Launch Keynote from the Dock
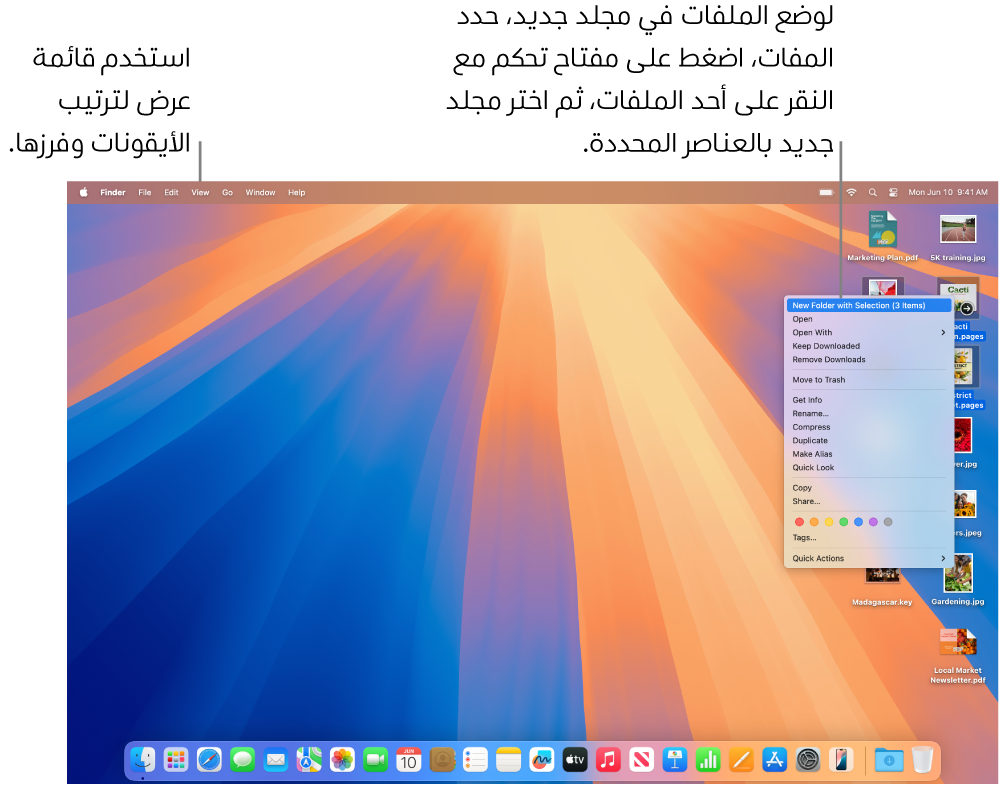Viewport: 1000px width, 785px height. [x=675, y=759]
